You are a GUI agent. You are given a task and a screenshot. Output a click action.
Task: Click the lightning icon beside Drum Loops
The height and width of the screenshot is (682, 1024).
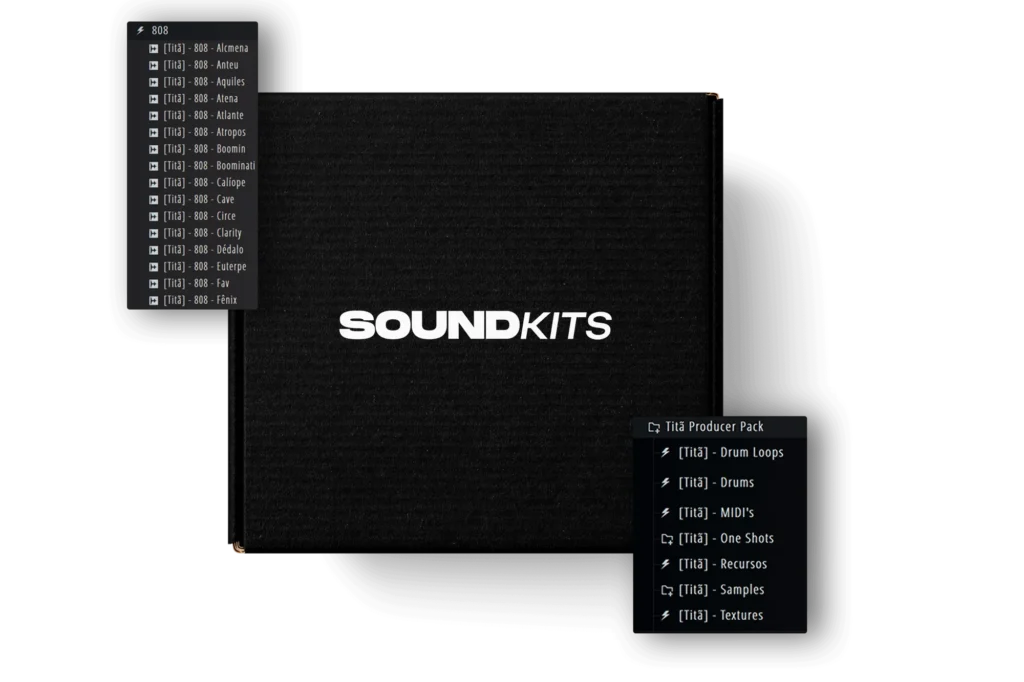(666, 452)
